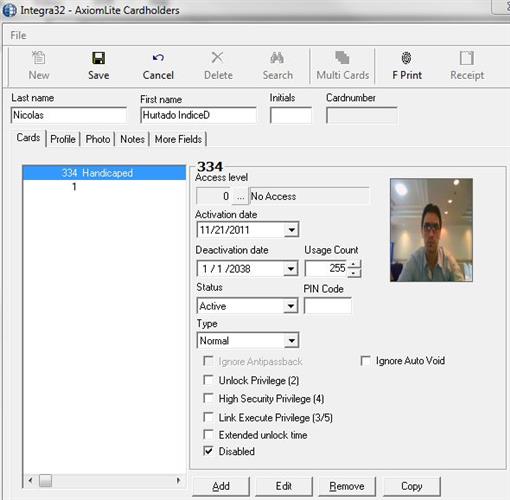Expand the Status Active dropdown
Screen dimensions: 510x500
pos(291,306)
